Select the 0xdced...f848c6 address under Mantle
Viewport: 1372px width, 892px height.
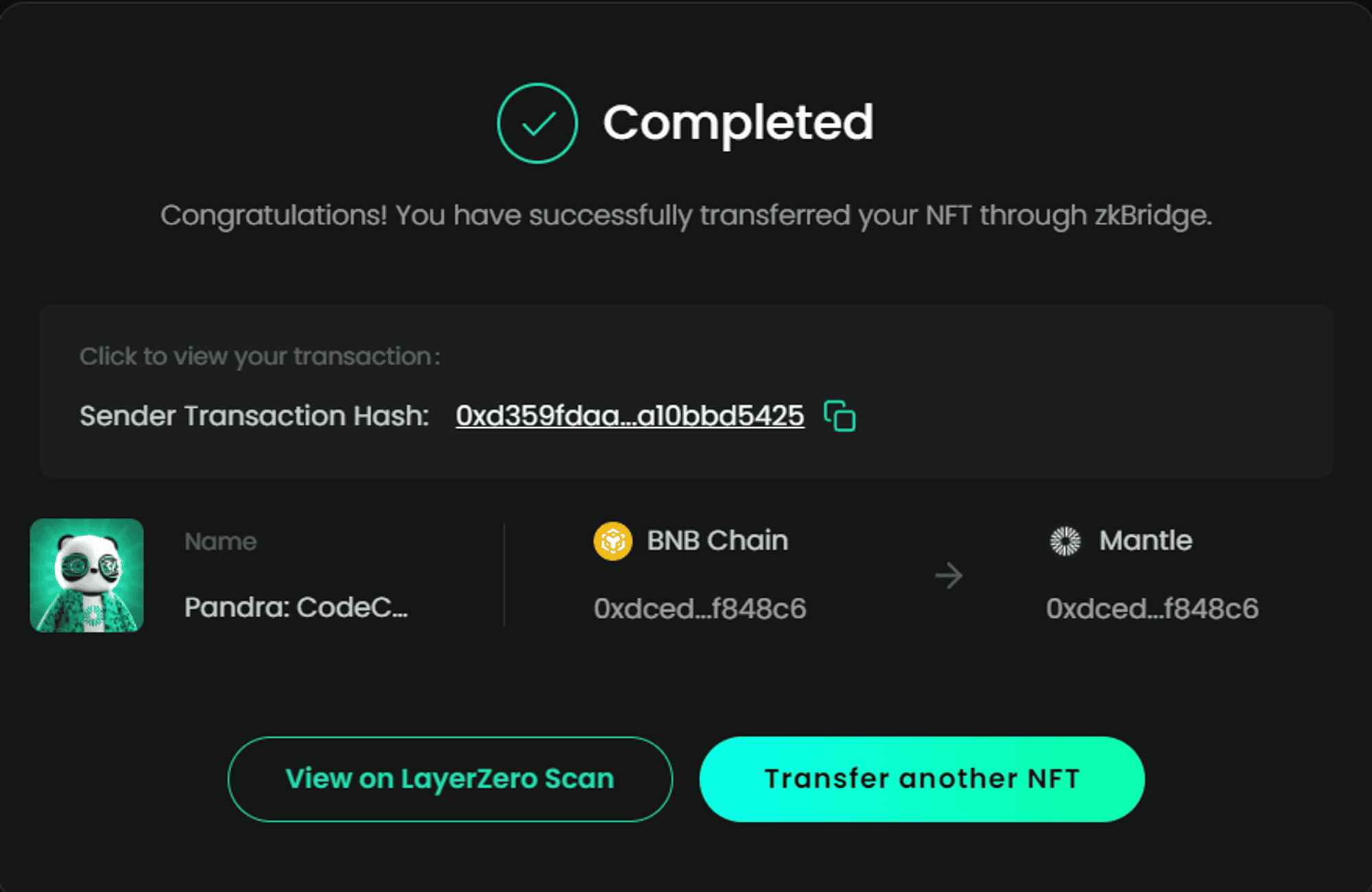click(1152, 609)
